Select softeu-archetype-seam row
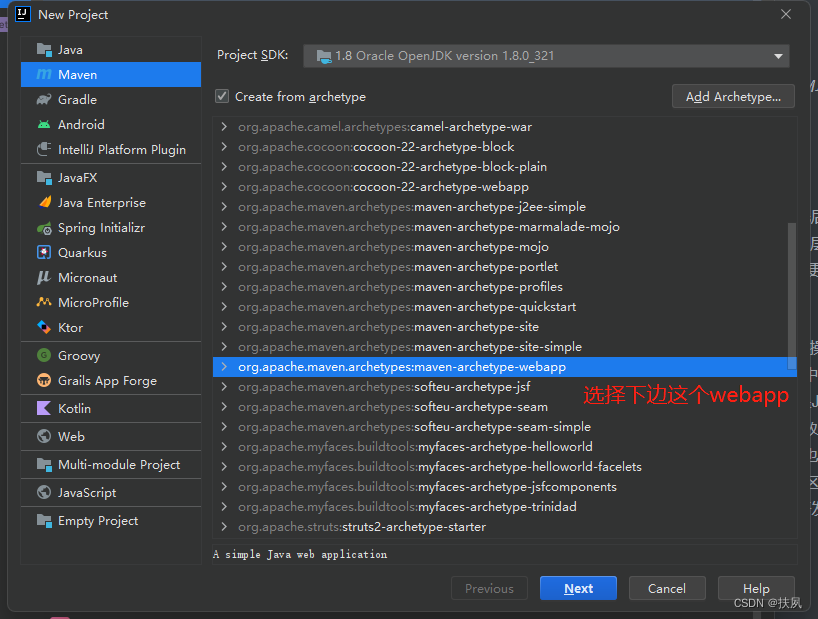Viewport: 818px width, 619px height. click(x=504, y=407)
